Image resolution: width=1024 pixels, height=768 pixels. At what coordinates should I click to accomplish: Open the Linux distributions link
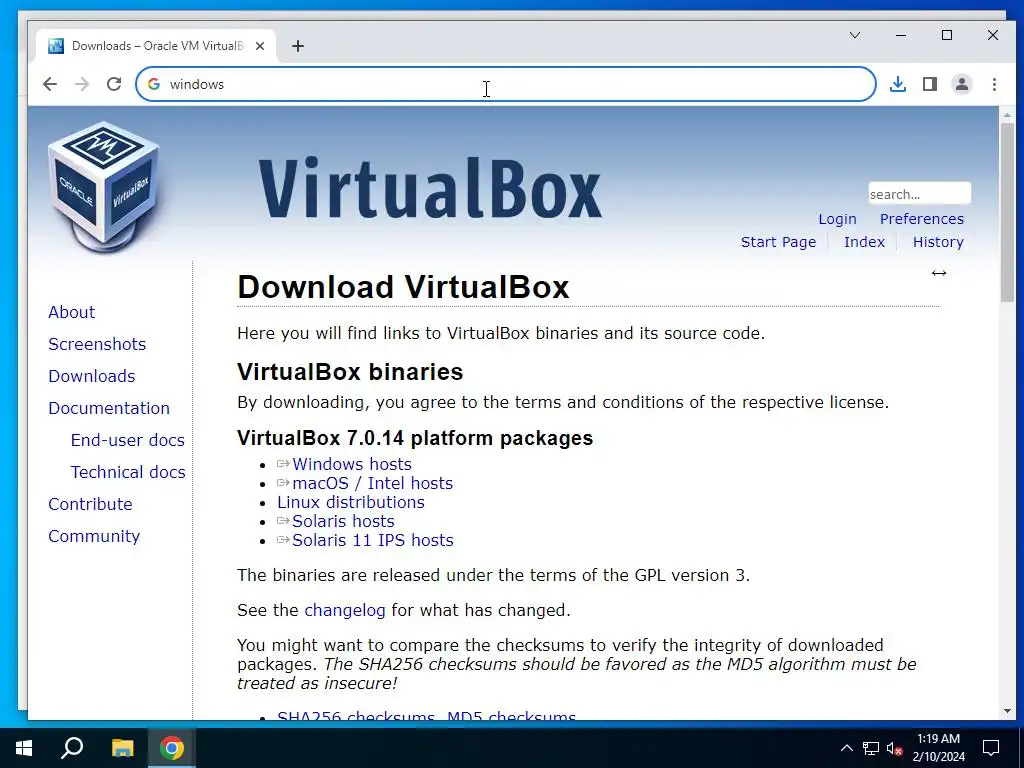pos(351,502)
